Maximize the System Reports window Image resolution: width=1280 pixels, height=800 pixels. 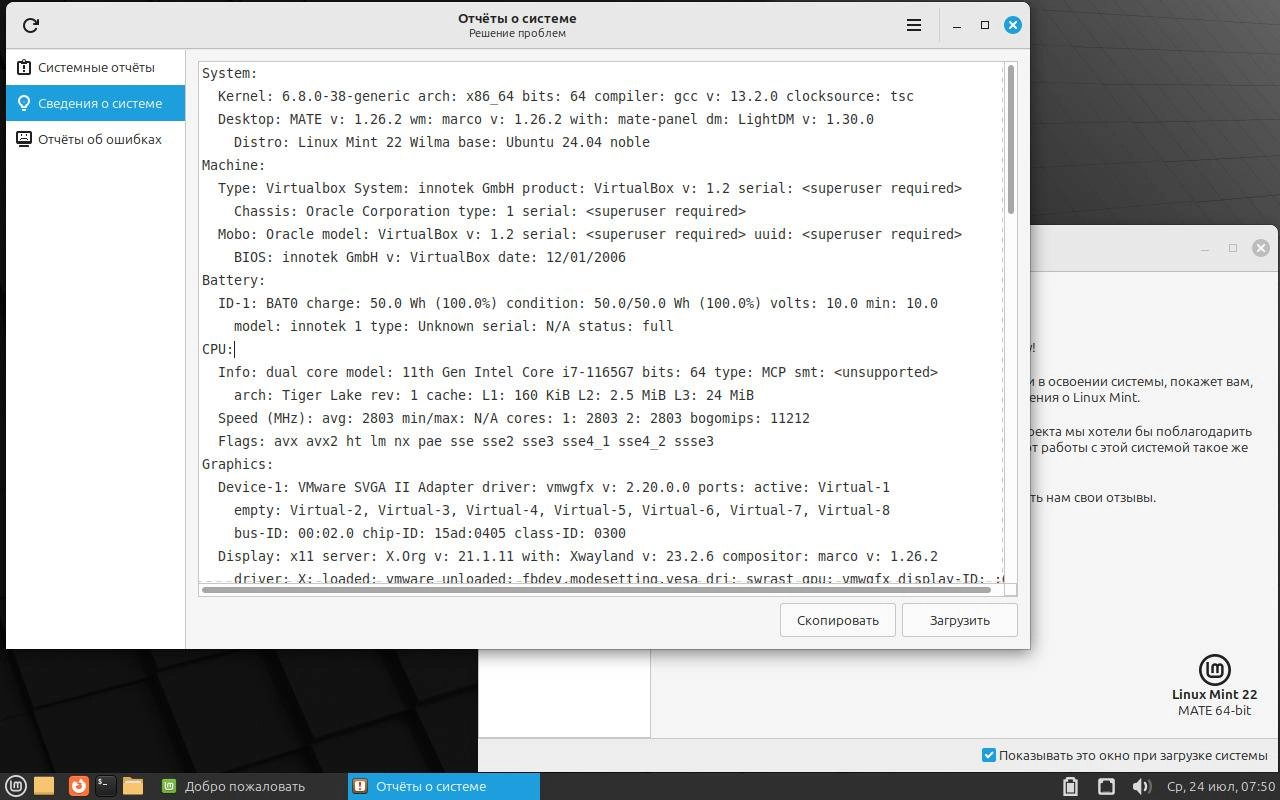click(985, 25)
